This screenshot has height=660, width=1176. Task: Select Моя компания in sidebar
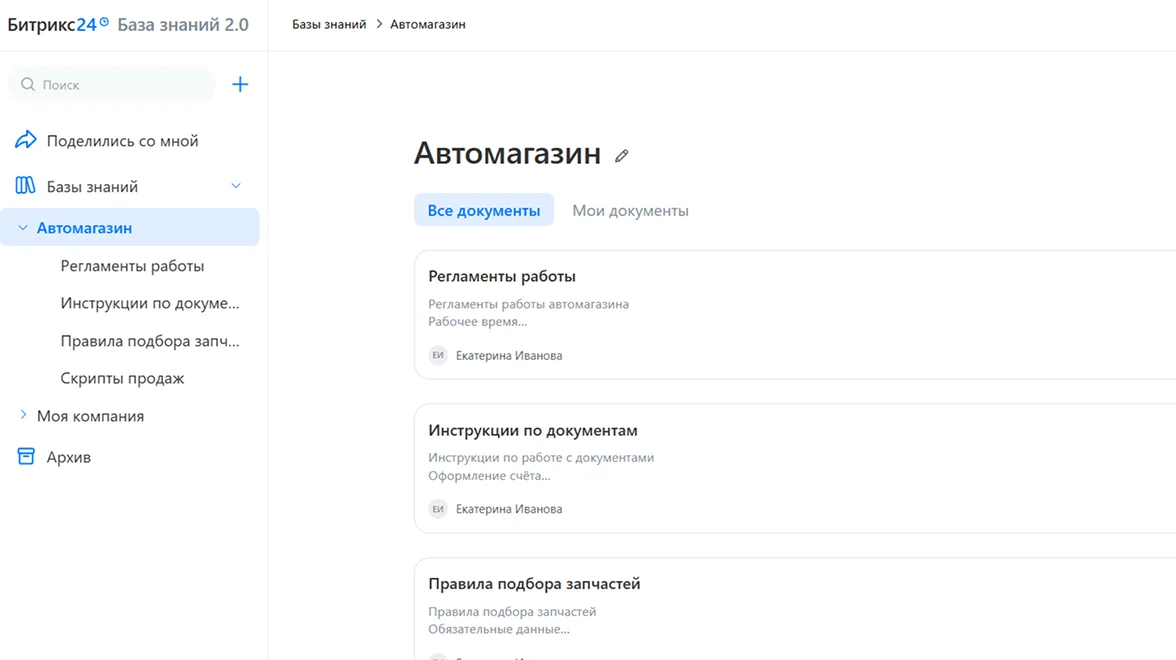click(90, 416)
